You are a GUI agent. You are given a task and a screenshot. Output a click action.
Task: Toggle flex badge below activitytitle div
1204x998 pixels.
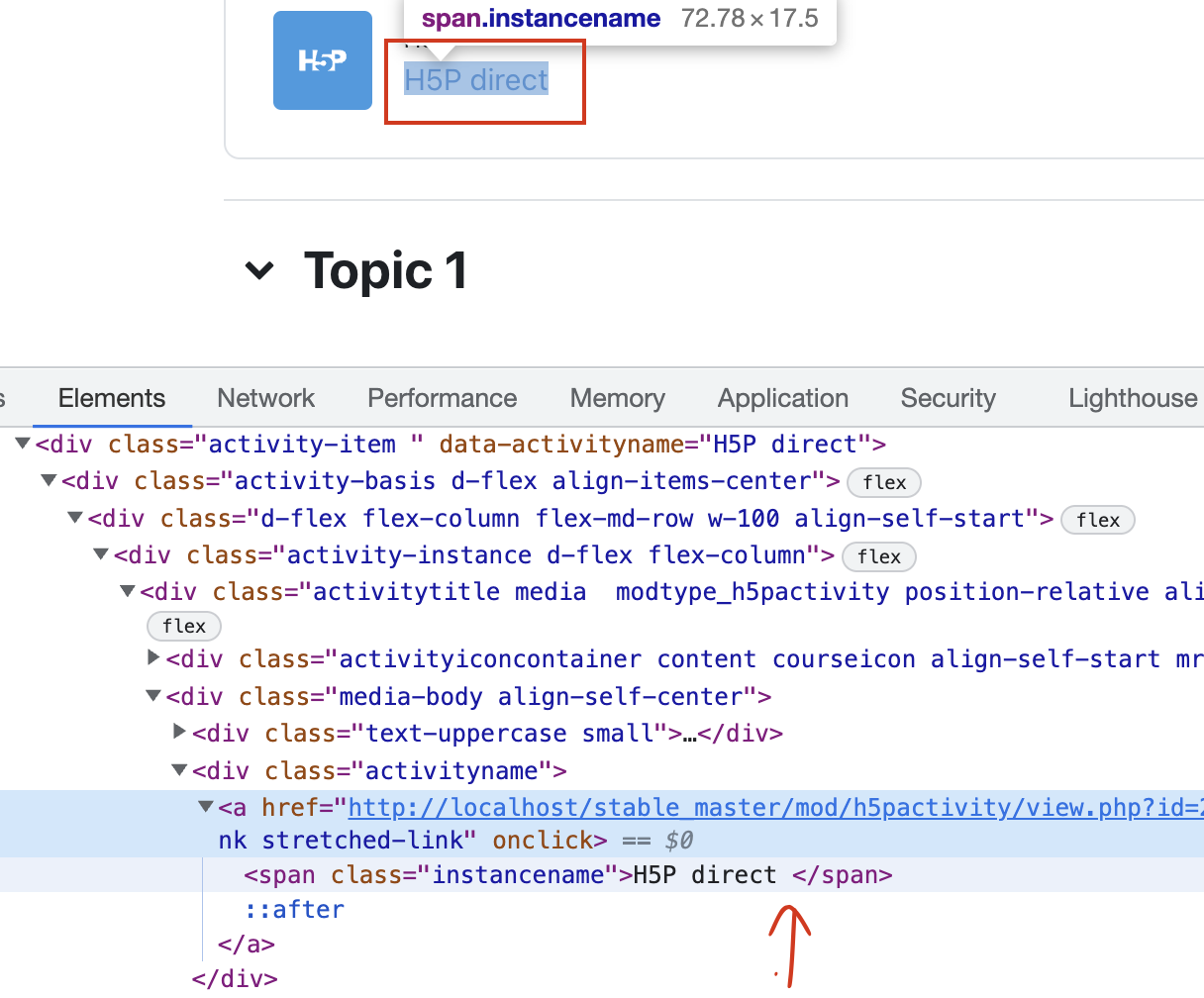point(184,626)
